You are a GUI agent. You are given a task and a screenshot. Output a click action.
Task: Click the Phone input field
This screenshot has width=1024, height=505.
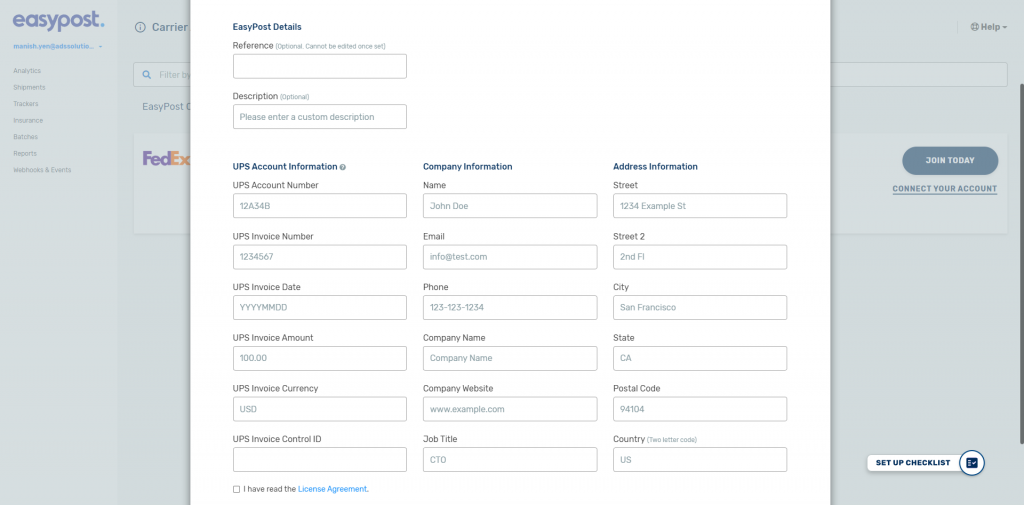coord(510,308)
